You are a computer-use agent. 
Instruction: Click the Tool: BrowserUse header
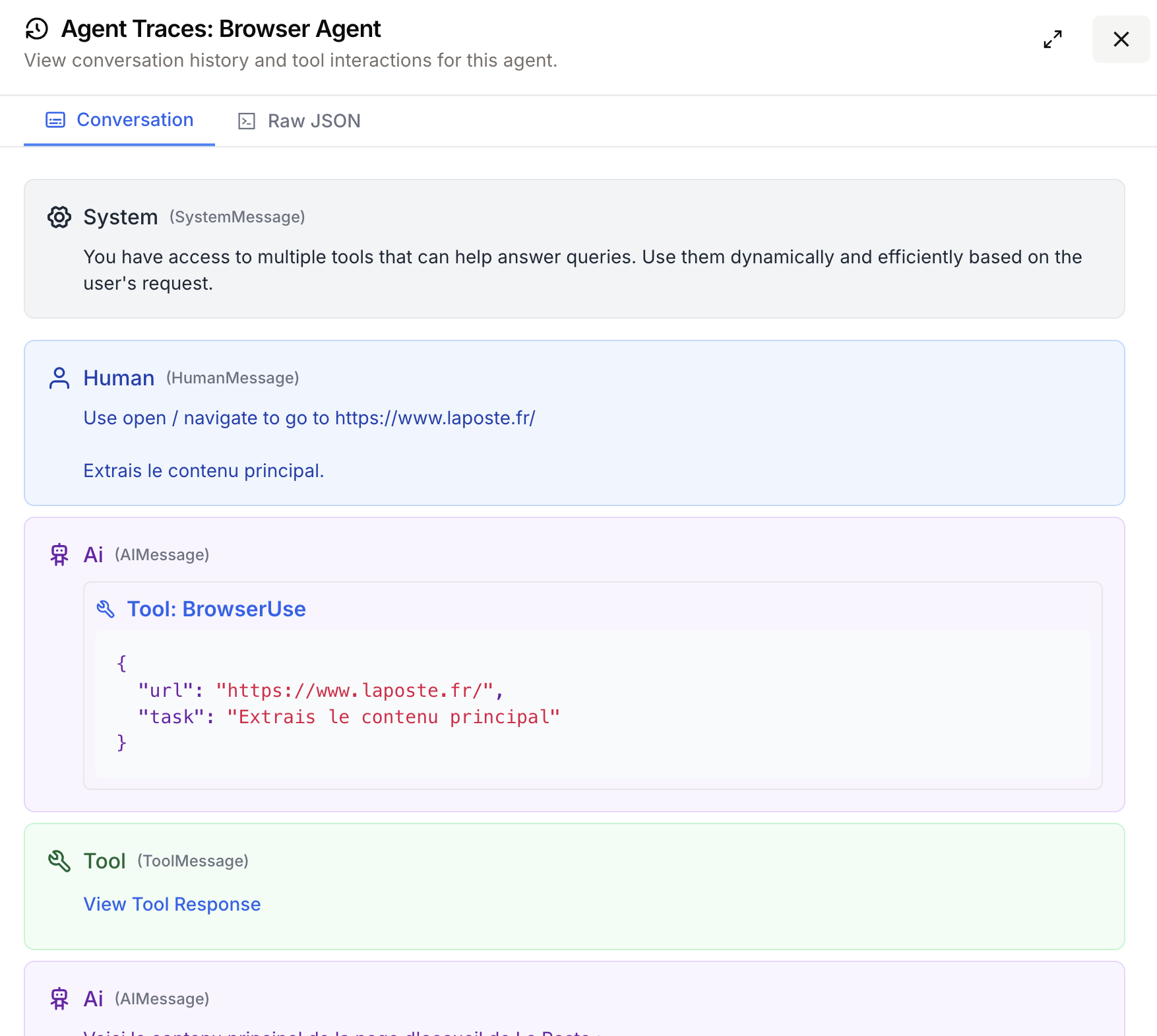[217, 608]
